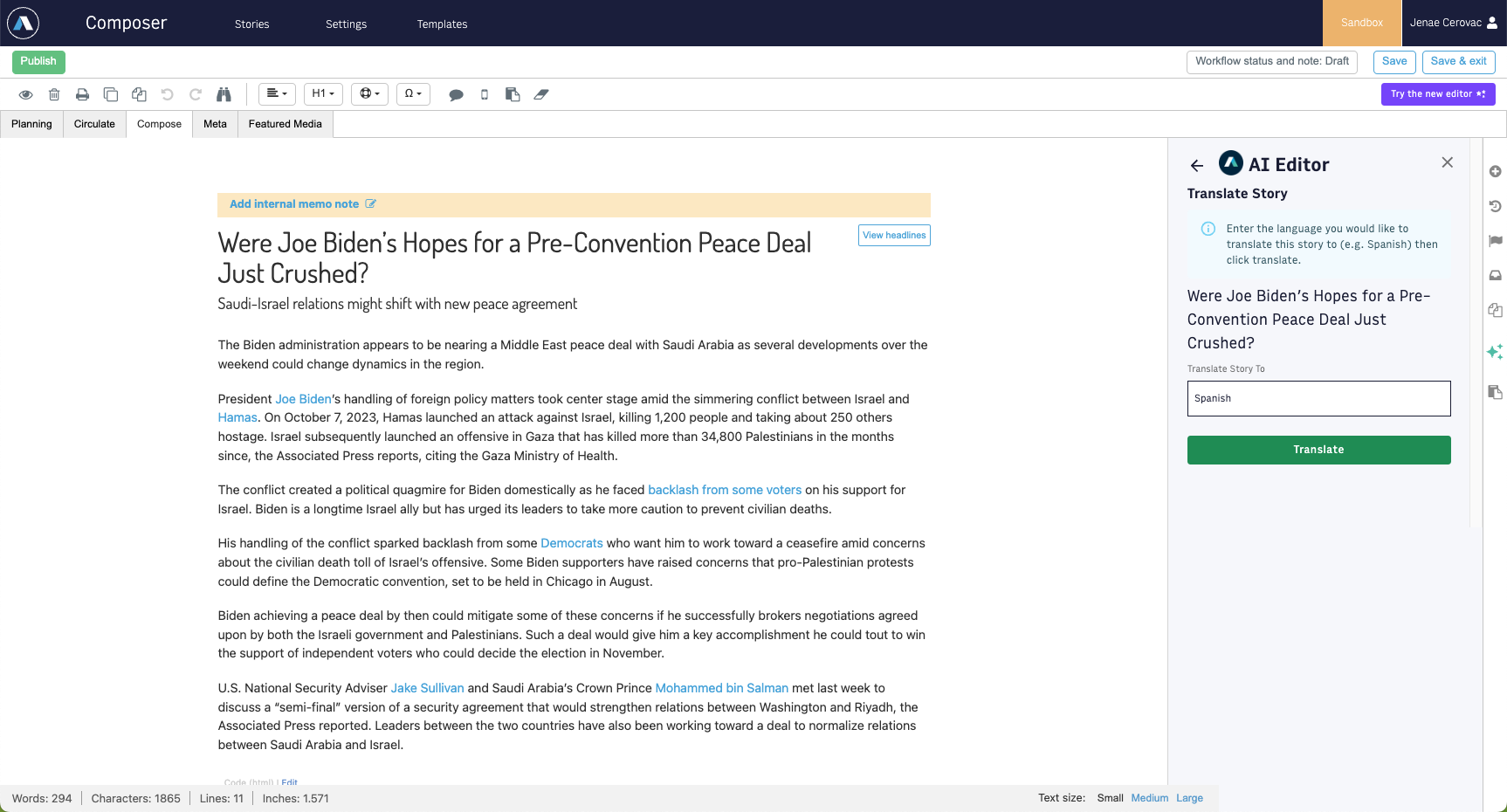Image resolution: width=1507 pixels, height=812 pixels.
Task: Open the lifebuoy icon dropdown
Action: pyautogui.click(x=370, y=93)
